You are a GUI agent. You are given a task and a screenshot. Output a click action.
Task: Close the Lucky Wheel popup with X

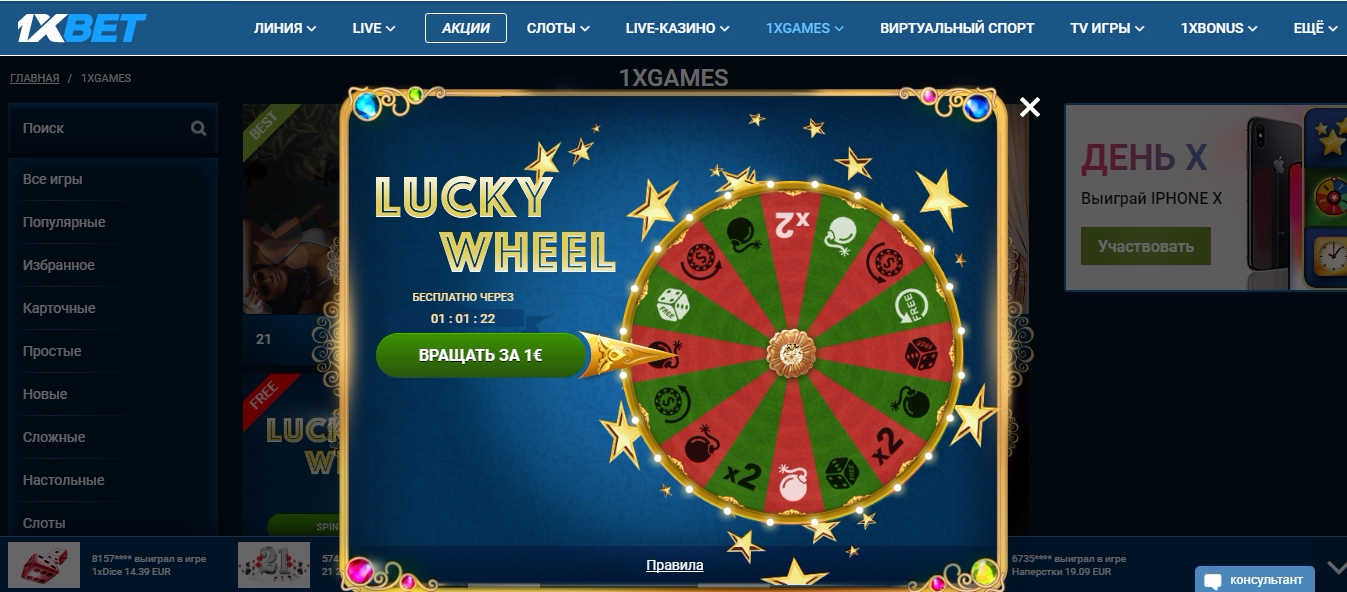[x=1030, y=107]
